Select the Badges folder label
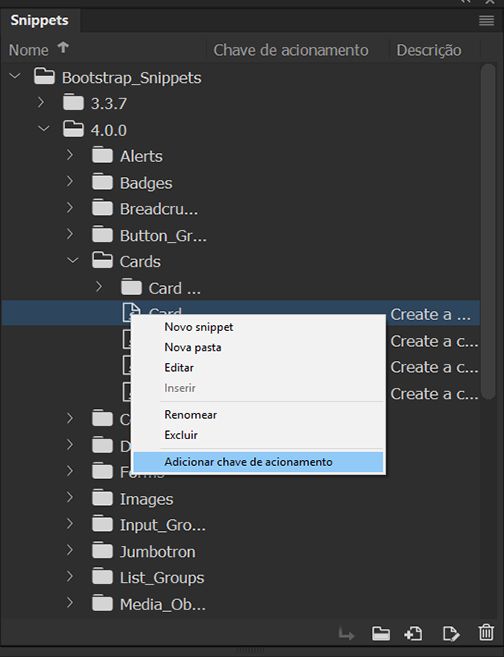The width and height of the screenshot is (504, 657). click(x=146, y=183)
